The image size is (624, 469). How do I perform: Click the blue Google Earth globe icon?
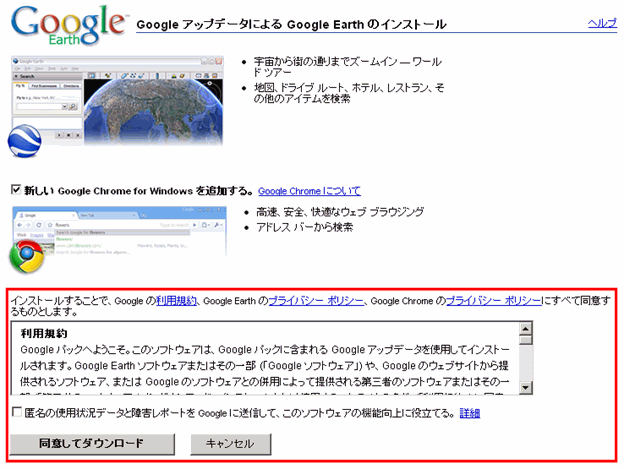(24, 141)
